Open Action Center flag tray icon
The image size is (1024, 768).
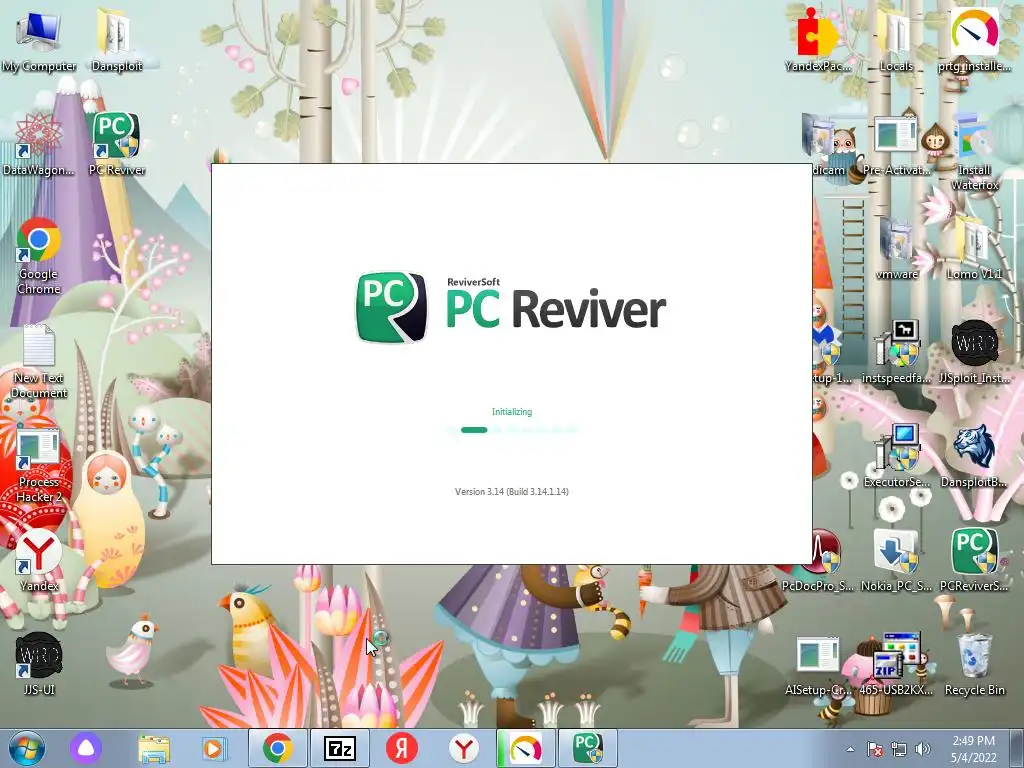(875, 749)
